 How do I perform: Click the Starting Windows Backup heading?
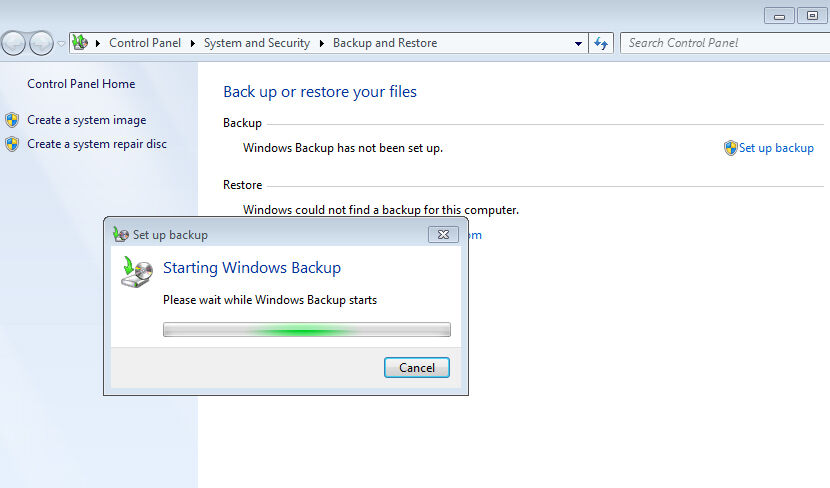(x=252, y=268)
